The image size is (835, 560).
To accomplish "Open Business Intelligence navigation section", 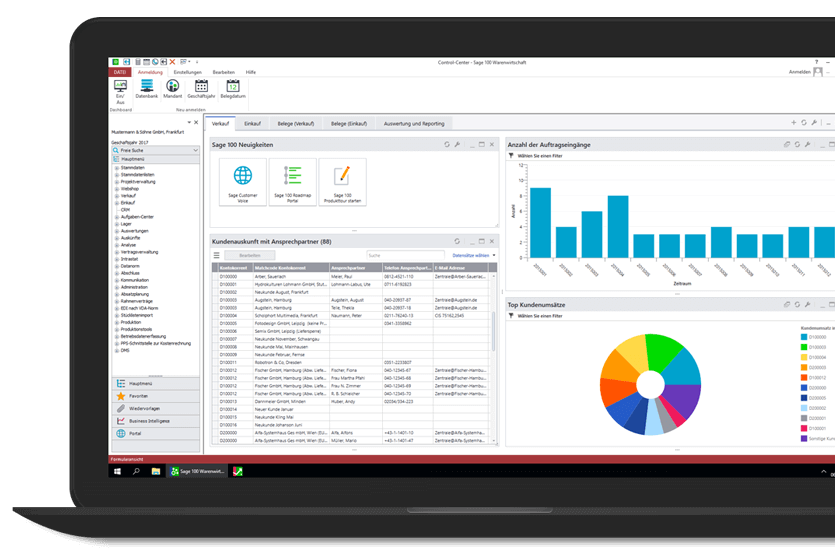I will 156,421.
